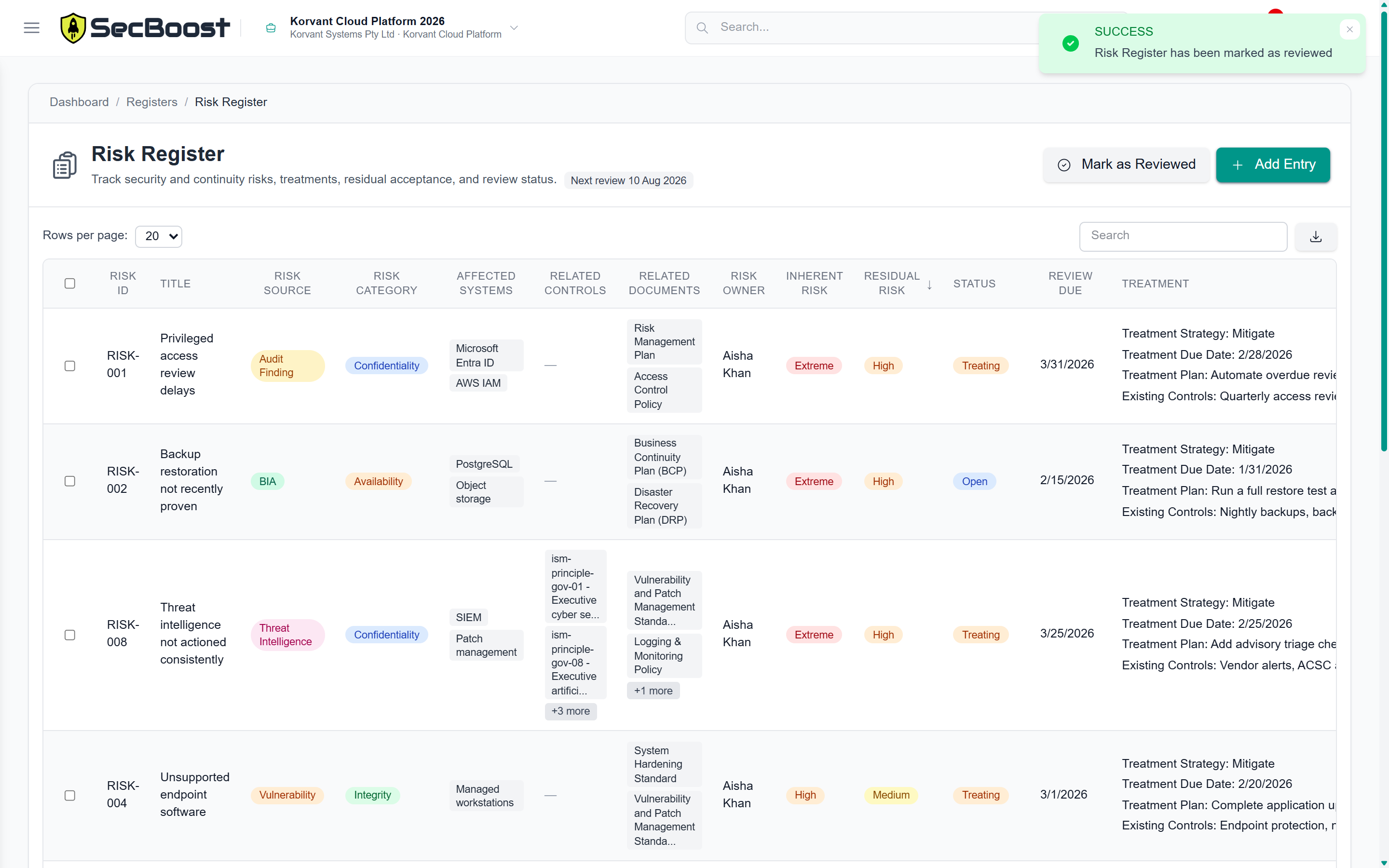Focus the table Search field
The height and width of the screenshot is (868, 1389).
(1183, 236)
